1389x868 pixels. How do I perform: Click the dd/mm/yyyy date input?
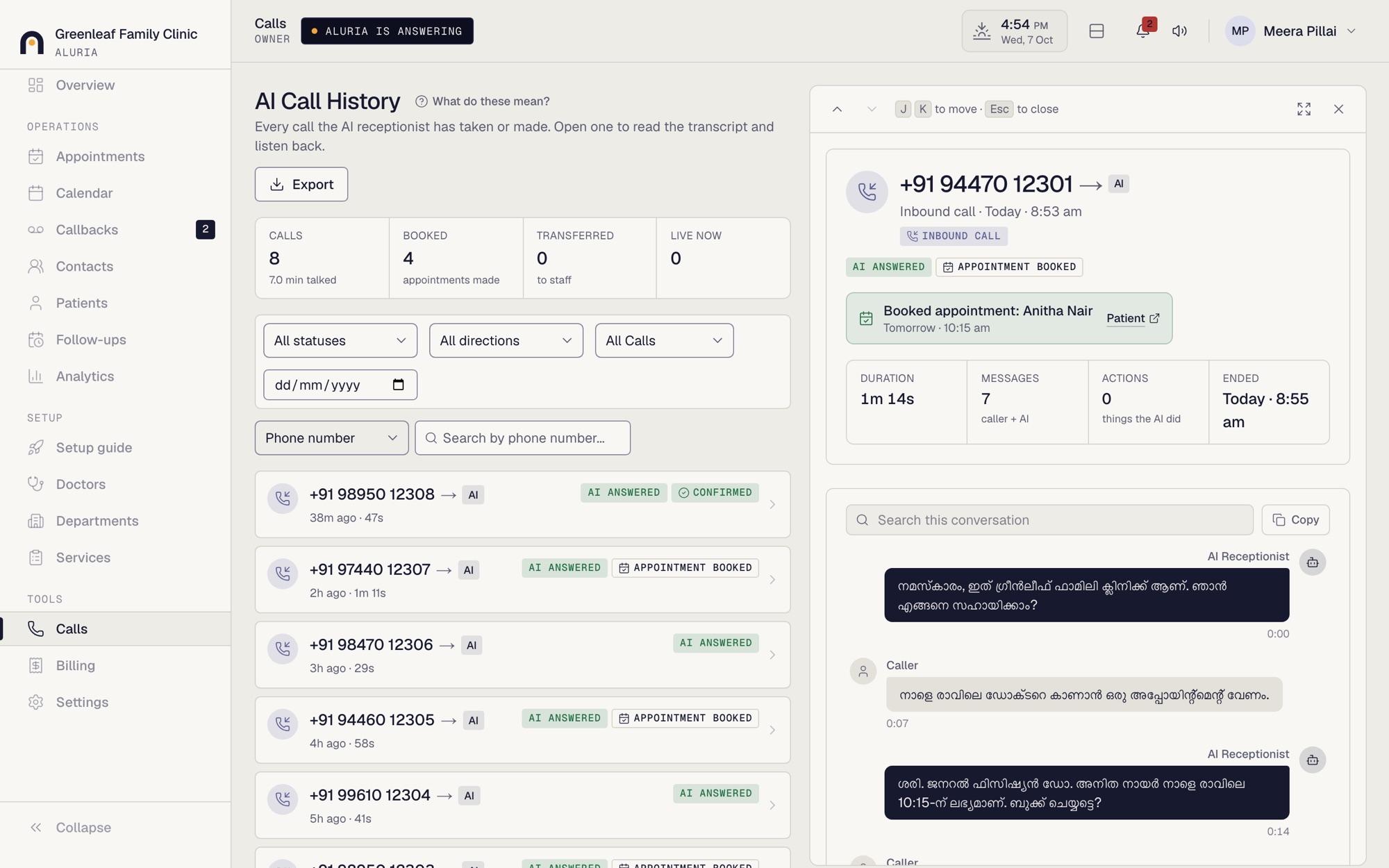point(340,385)
